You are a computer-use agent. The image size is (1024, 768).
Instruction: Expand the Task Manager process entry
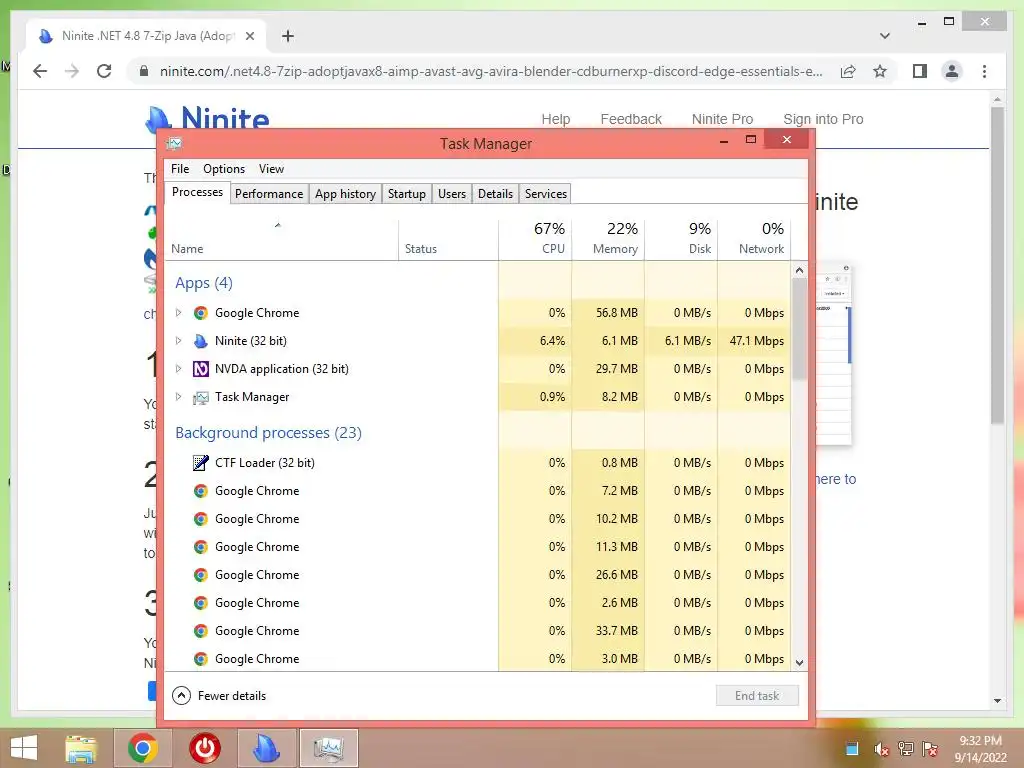(x=178, y=396)
